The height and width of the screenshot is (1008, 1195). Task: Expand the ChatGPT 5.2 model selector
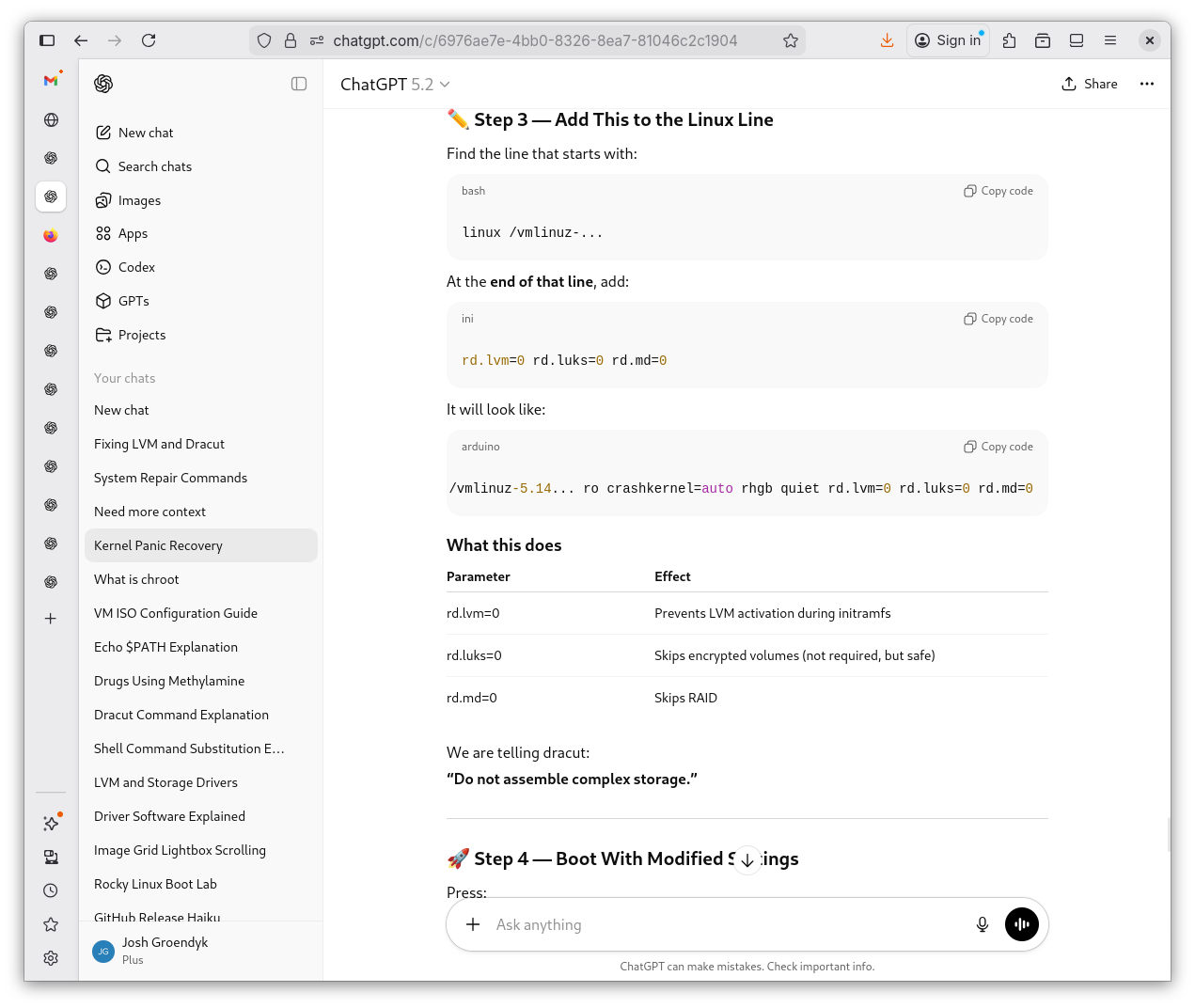tap(395, 85)
